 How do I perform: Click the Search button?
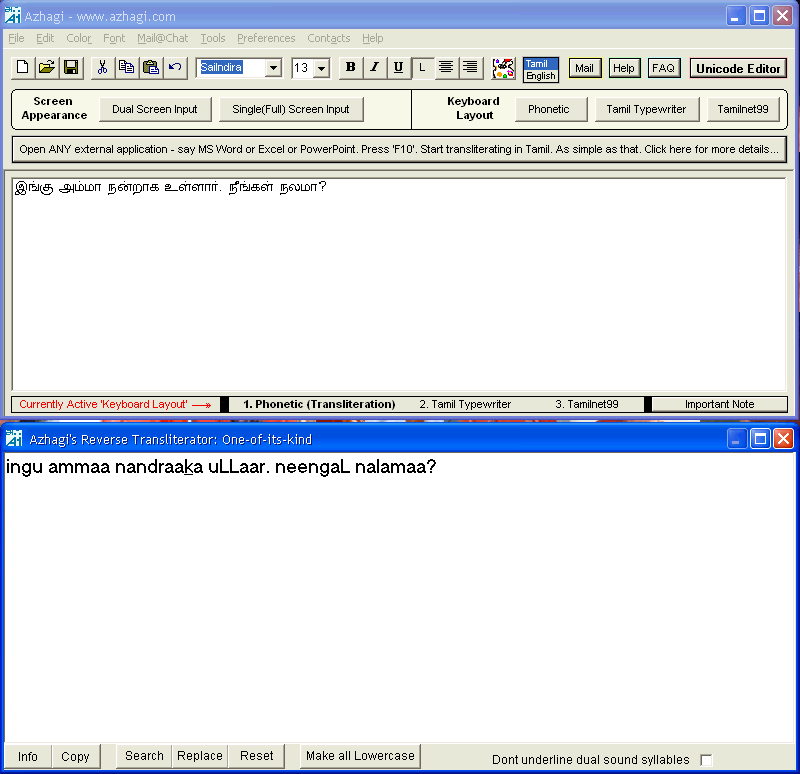(x=144, y=756)
